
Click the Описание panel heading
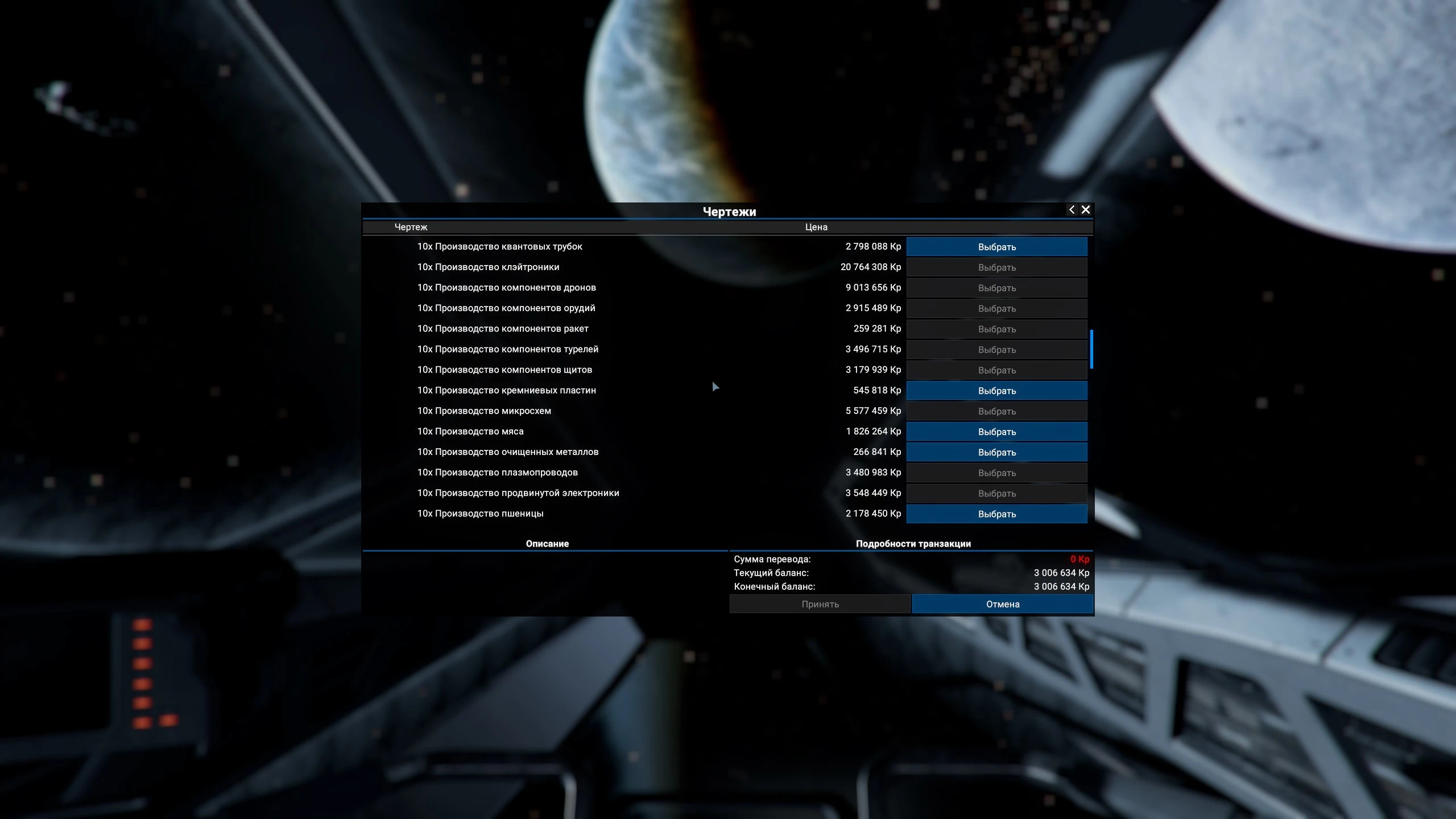coord(547,544)
